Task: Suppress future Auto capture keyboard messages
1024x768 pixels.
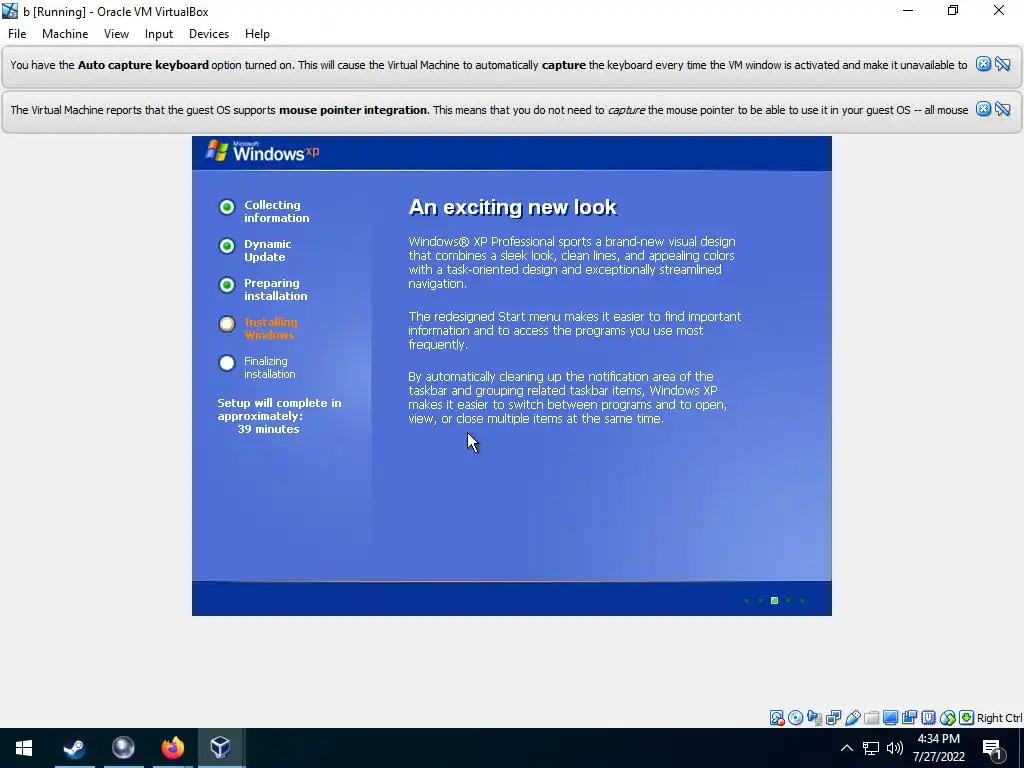Action: click(x=1003, y=64)
